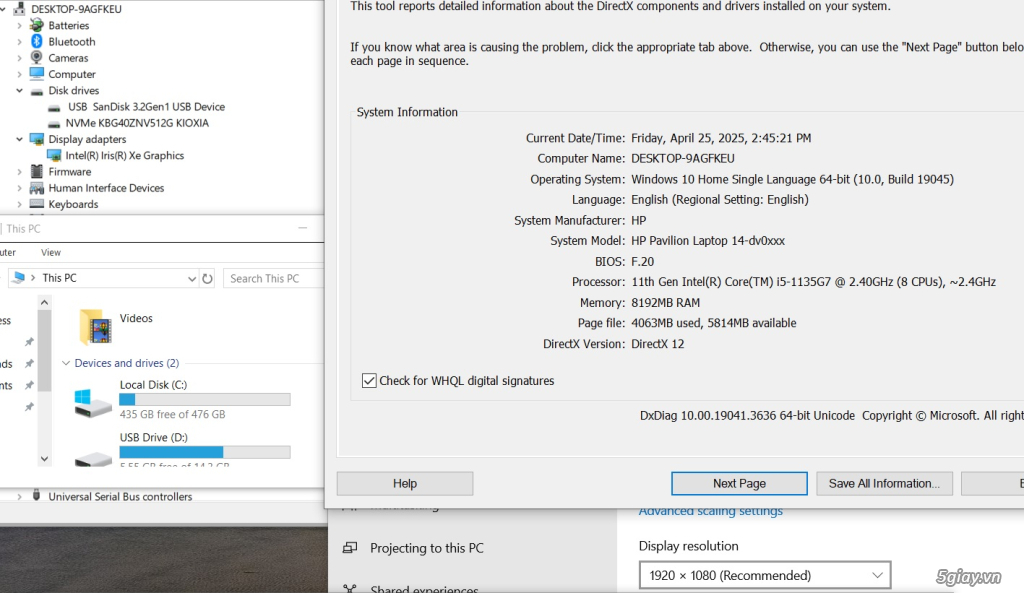Click Projecting to this PC icon in Settings
The image size is (1024, 593).
pyautogui.click(x=350, y=548)
